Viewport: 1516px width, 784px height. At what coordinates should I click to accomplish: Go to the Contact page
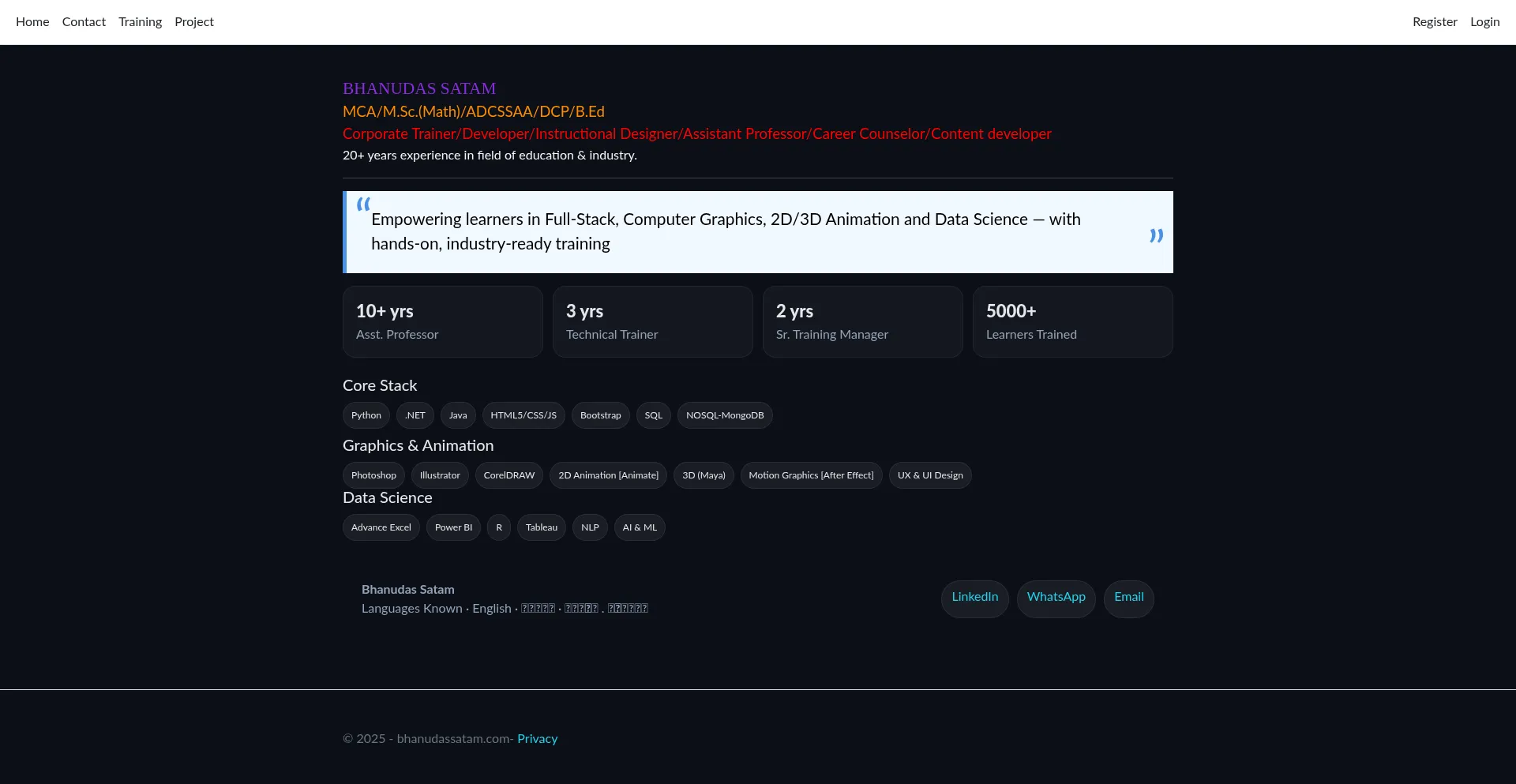pos(84,22)
